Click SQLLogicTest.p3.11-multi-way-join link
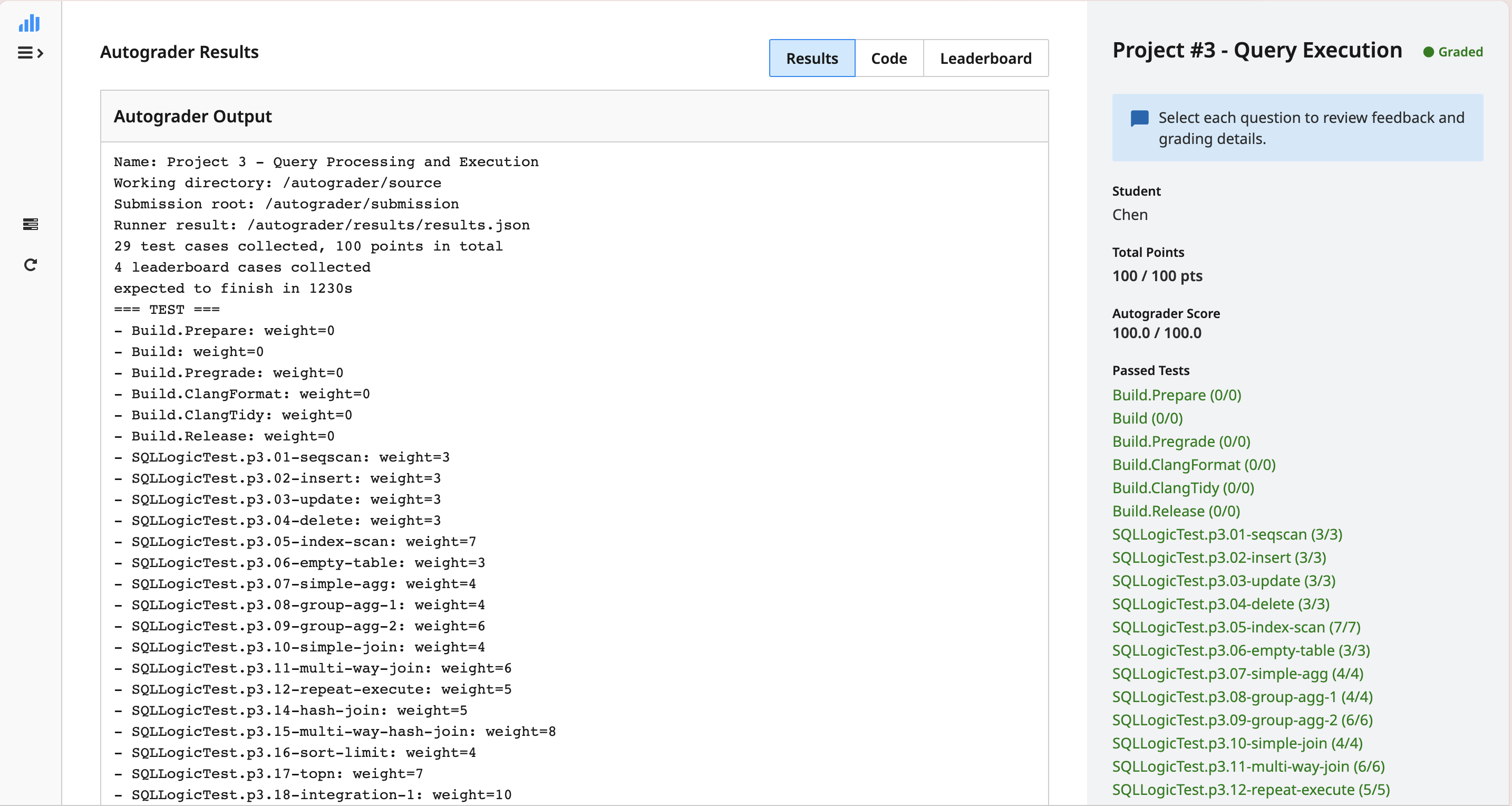 [1247, 766]
